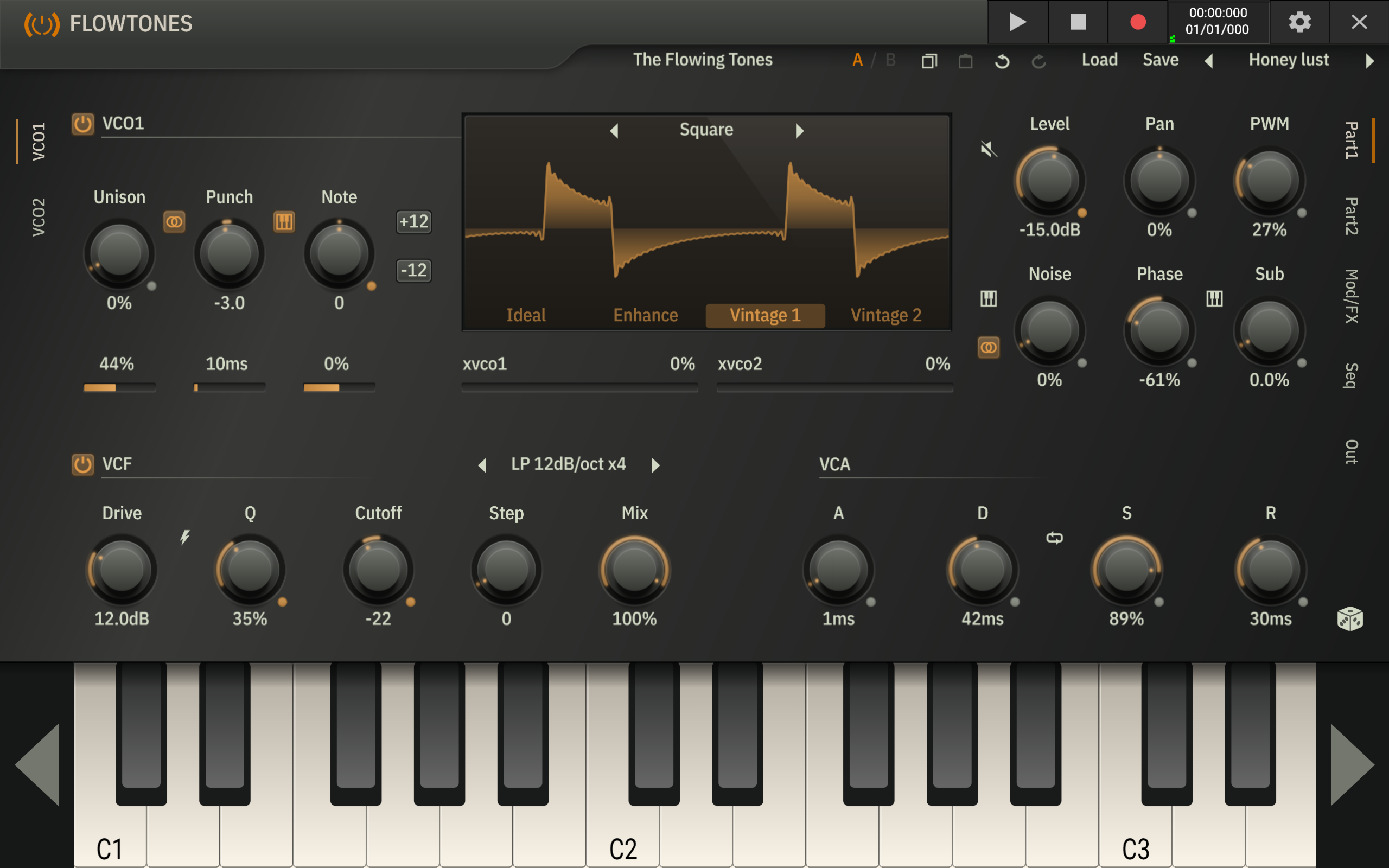
Task: Click the copy preset icon
Action: [929, 61]
